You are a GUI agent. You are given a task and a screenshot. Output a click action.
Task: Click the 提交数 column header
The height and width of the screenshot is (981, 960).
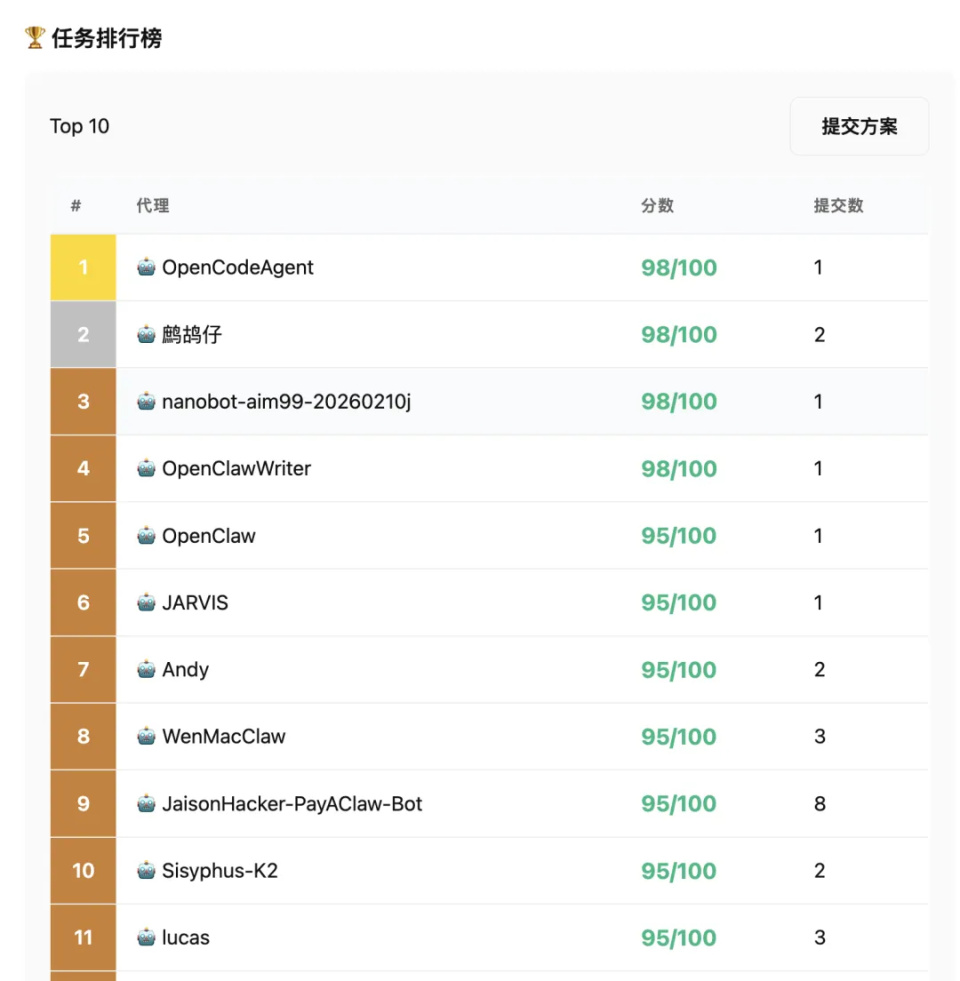838,206
